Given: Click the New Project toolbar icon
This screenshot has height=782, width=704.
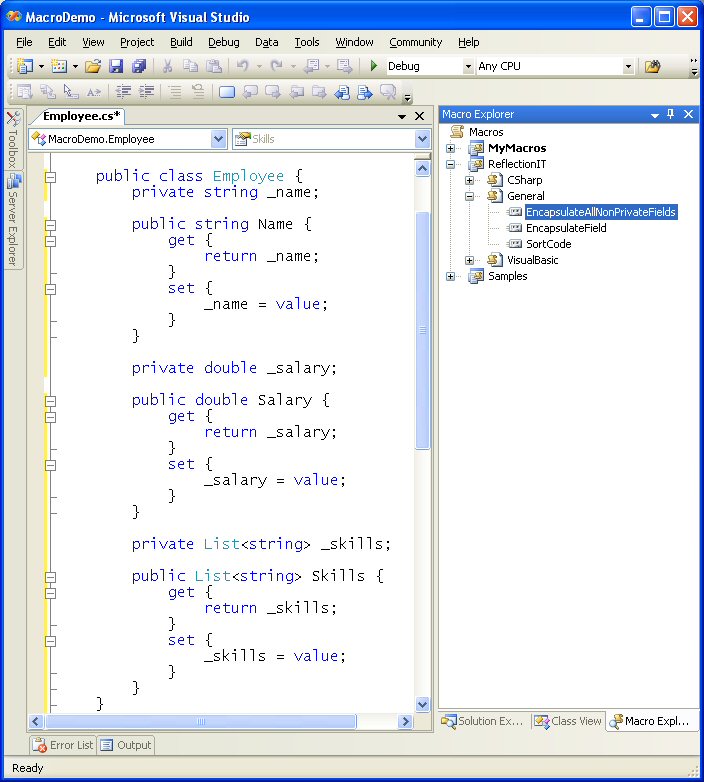Looking at the screenshot, I should point(25,66).
